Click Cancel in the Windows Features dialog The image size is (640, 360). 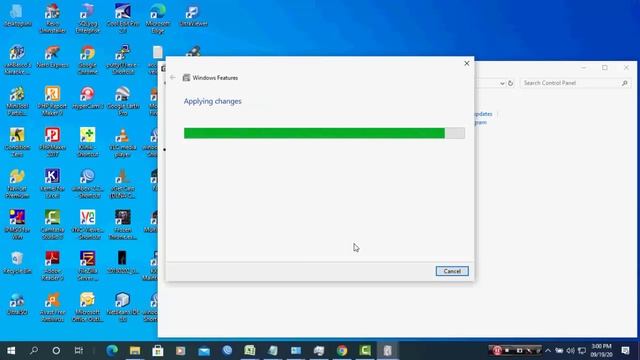pyautogui.click(x=452, y=271)
